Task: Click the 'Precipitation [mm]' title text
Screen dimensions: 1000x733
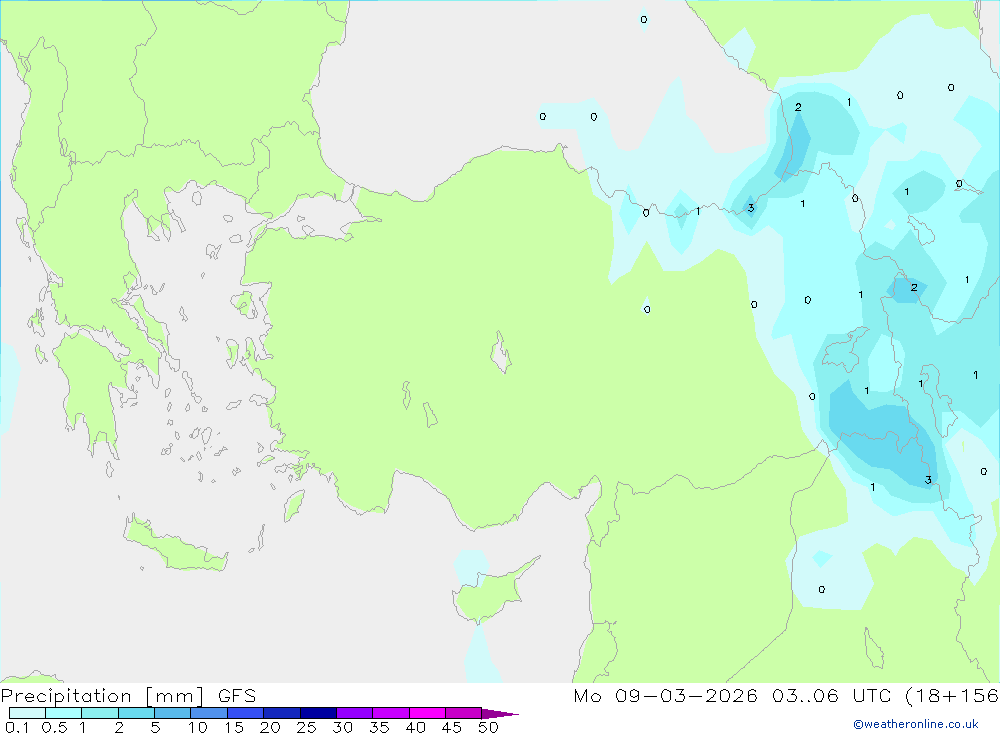Action: click(102, 696)
